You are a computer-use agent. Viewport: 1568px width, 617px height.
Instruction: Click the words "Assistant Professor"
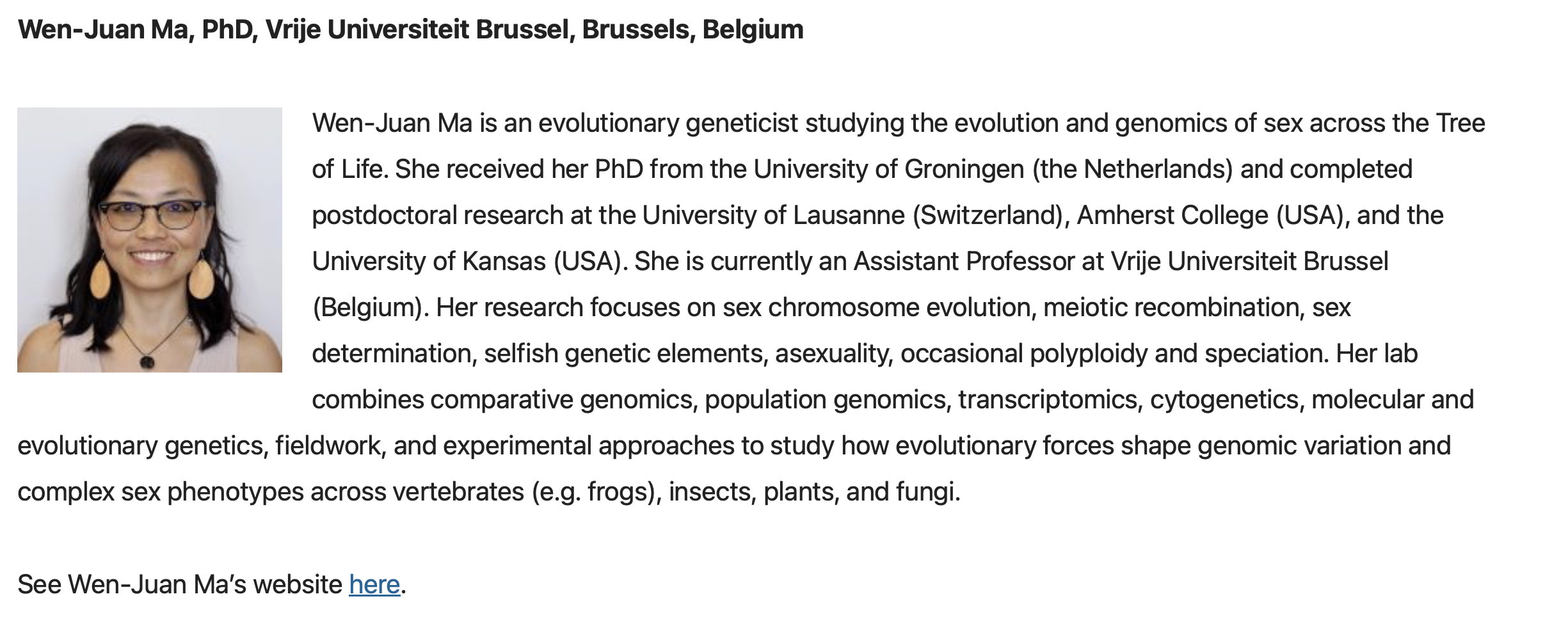click(x=964, y=261)
